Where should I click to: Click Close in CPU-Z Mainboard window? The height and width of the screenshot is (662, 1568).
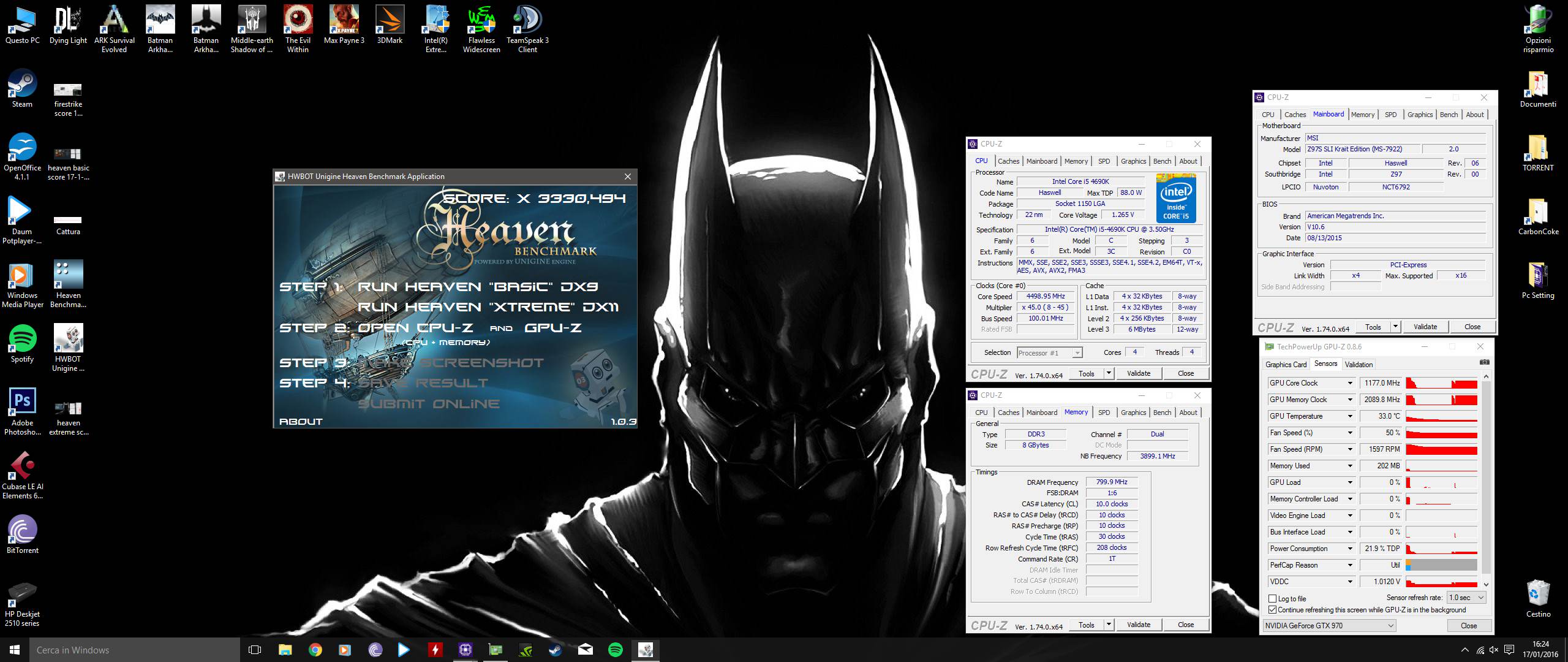[x=1472, y=327]
